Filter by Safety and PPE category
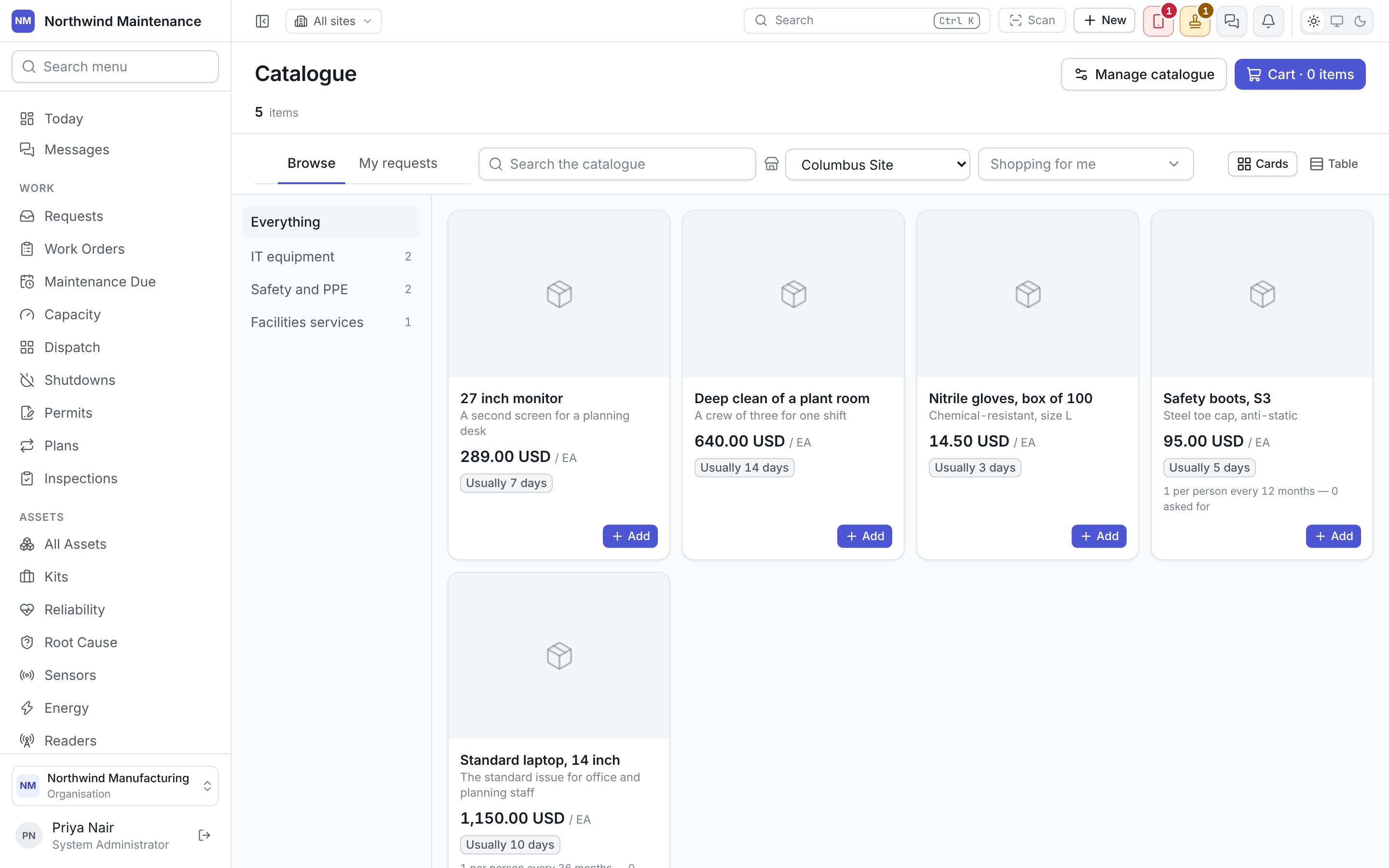This screenshot has width=1389, height=868. [x=331, y=289]
